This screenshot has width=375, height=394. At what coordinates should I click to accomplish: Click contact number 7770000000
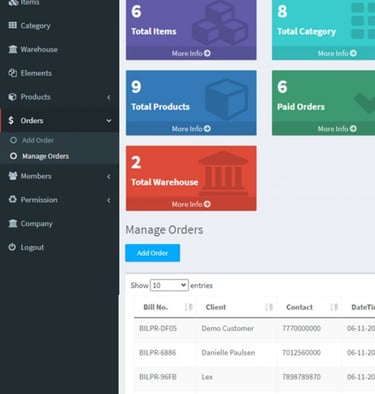click(x=301, y=328)
